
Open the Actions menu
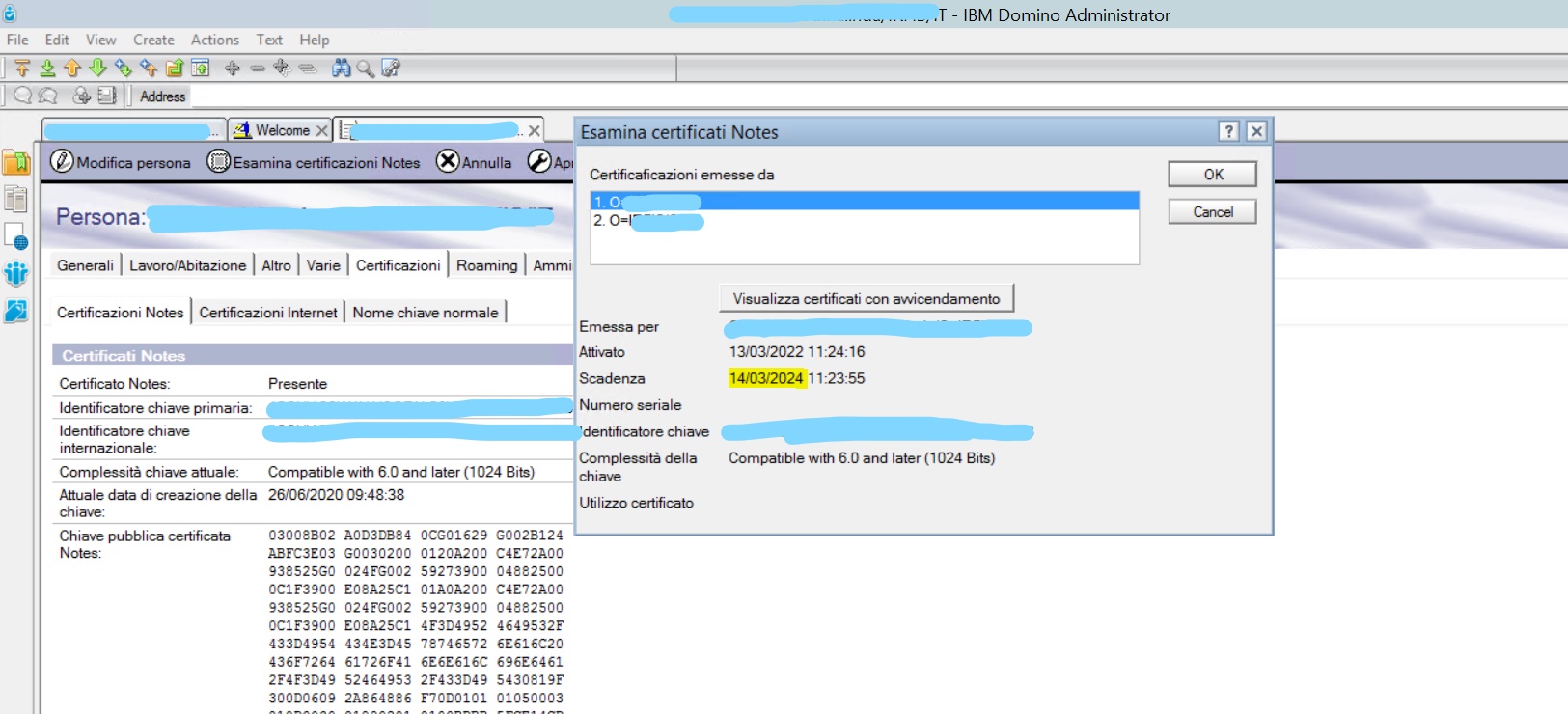pyautogui.click(x=214, y=40)
